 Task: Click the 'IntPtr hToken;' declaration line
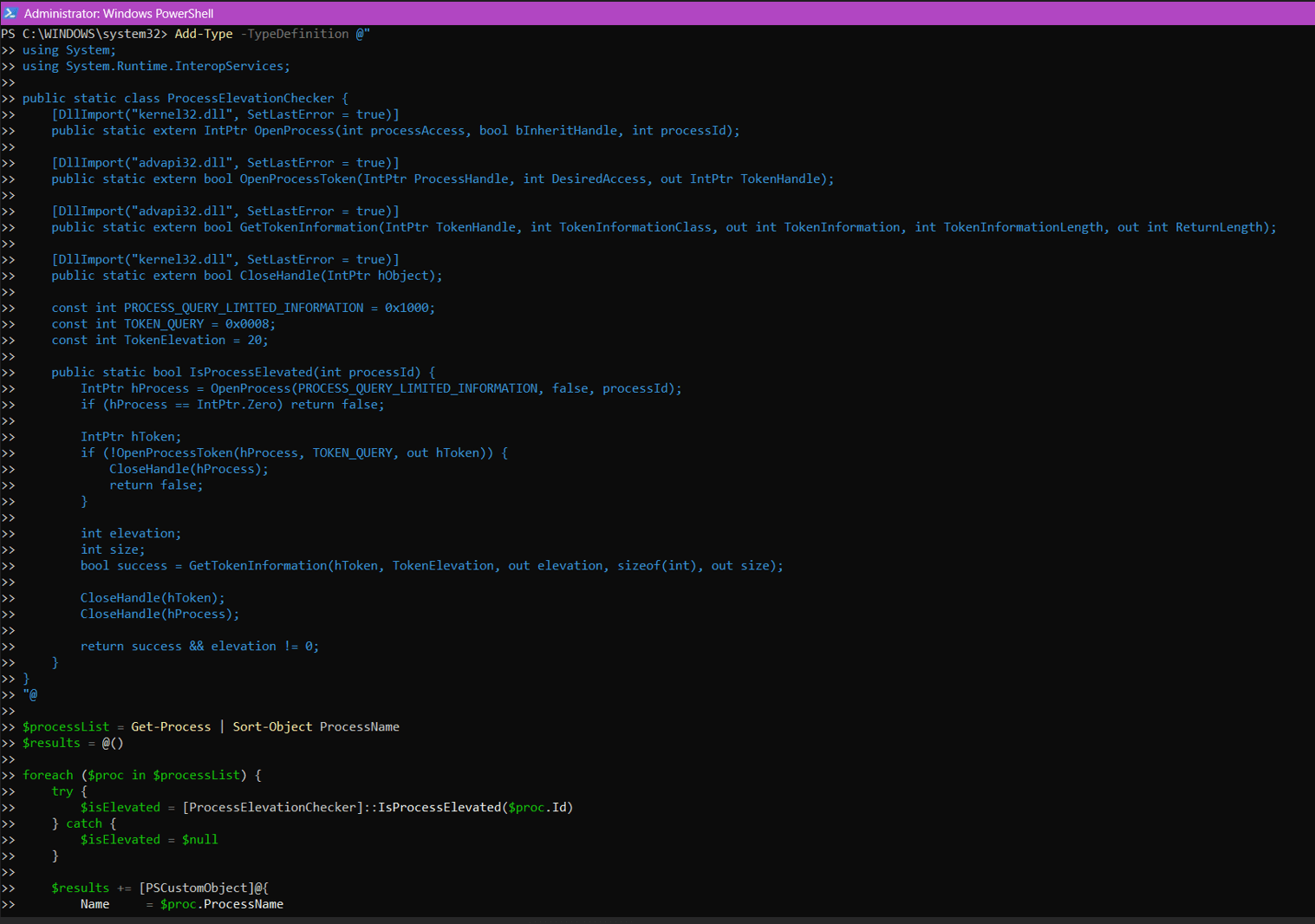(131, 437)
